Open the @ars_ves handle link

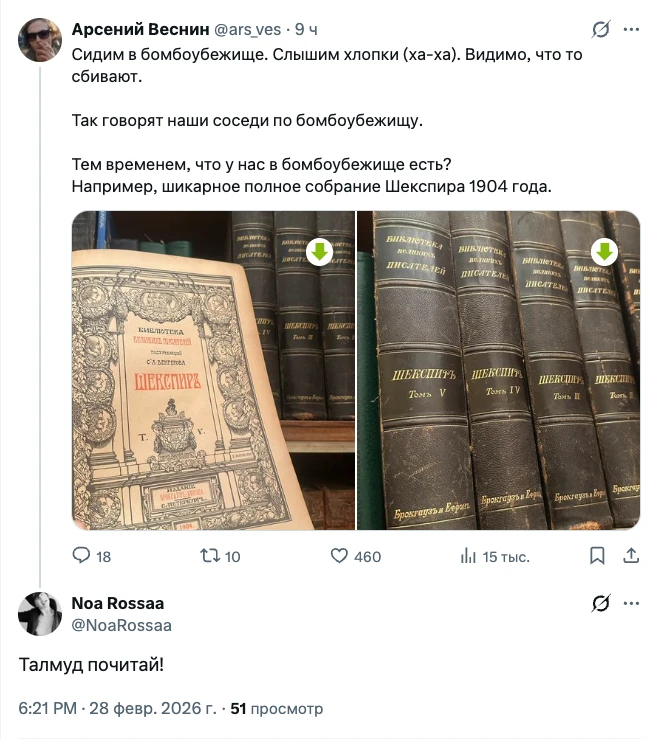[247, 30]
